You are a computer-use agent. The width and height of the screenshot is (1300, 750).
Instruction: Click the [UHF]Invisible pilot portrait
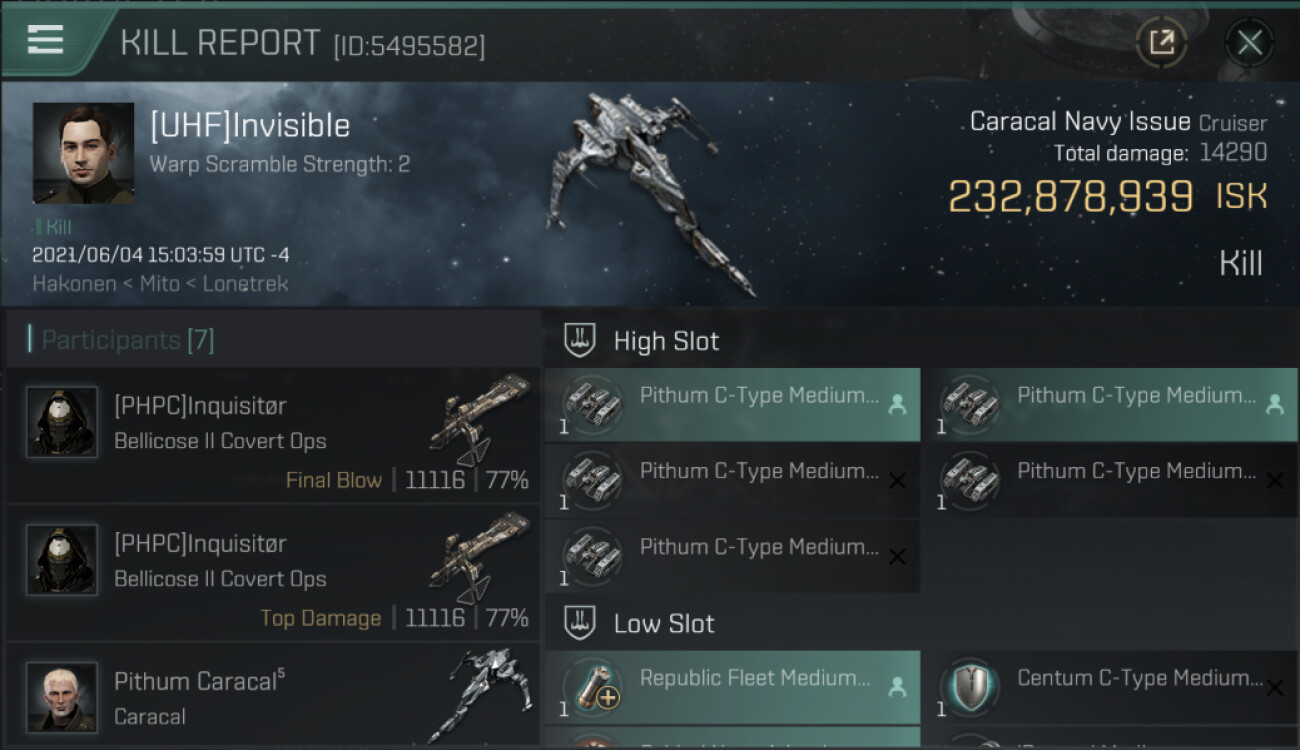pos(83,153)
